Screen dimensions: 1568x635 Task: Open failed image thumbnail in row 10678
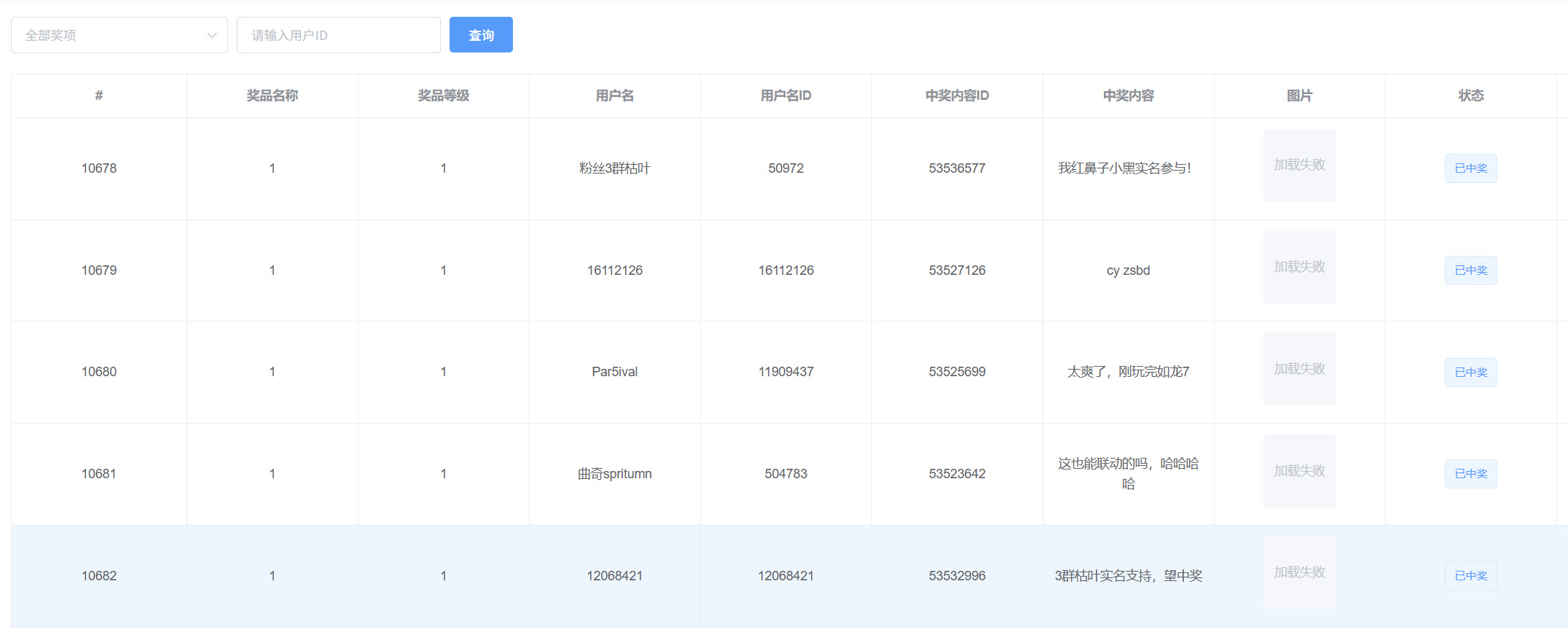(x=1300, y=165)
